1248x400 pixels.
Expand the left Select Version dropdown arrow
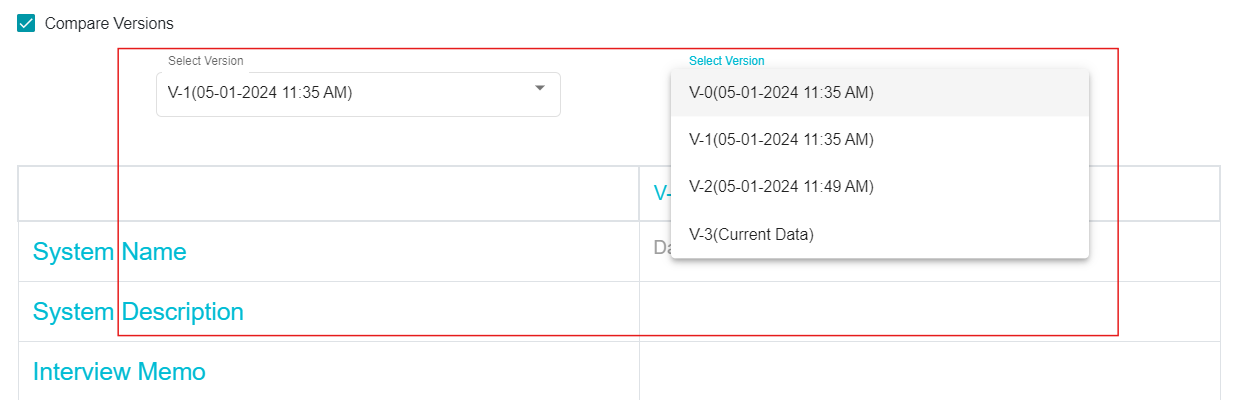click(x=540, y=88)
